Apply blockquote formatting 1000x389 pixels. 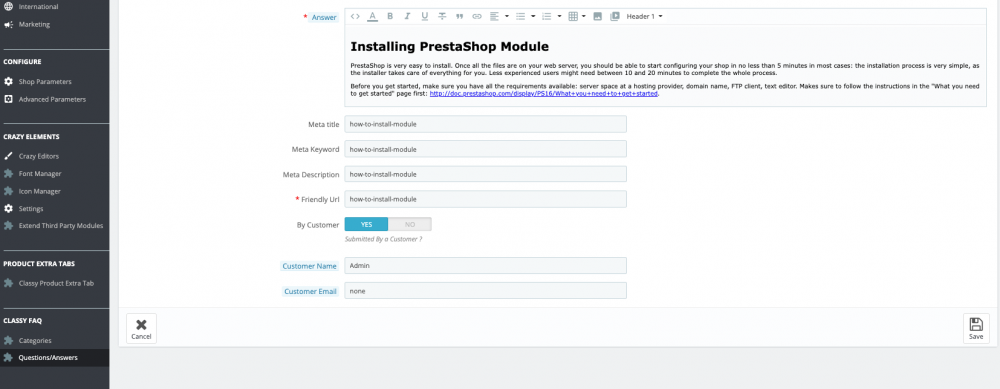point(459,17)
